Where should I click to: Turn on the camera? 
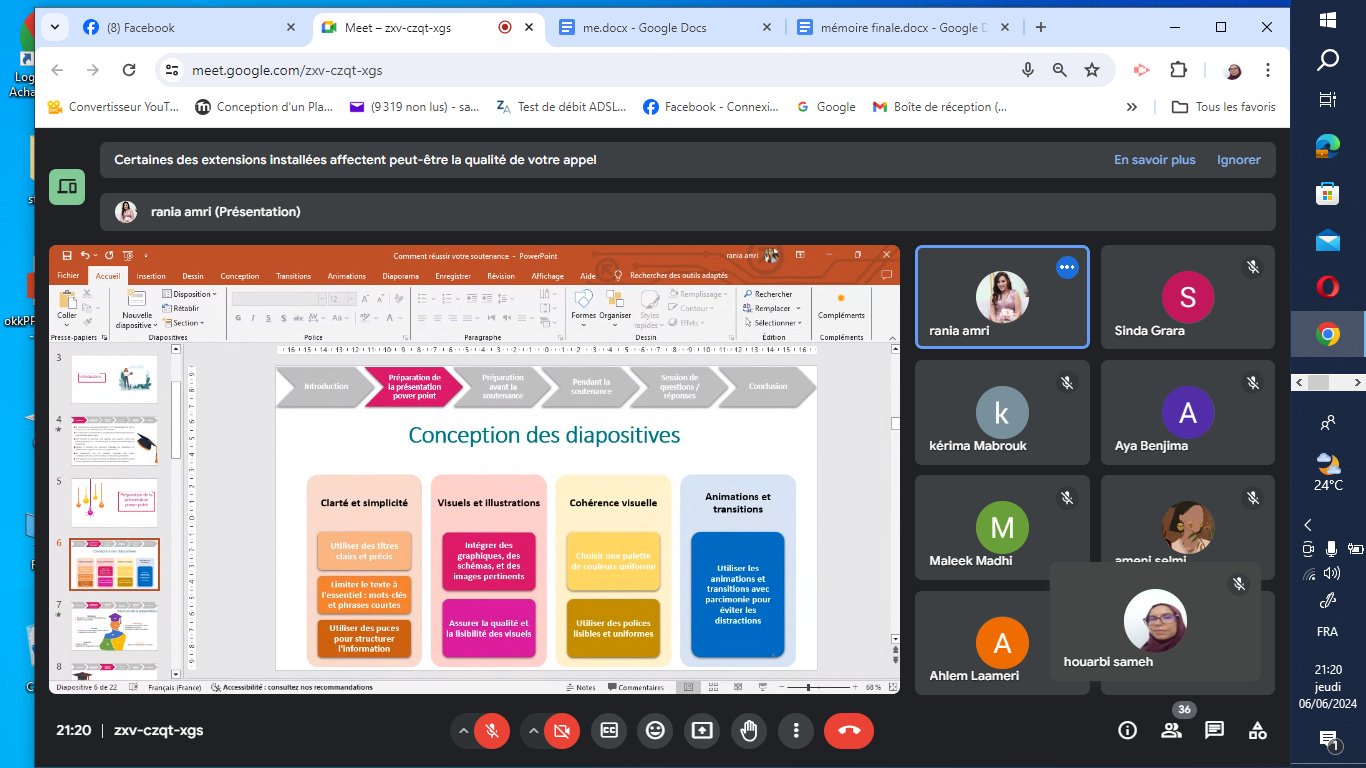(561, 731)
